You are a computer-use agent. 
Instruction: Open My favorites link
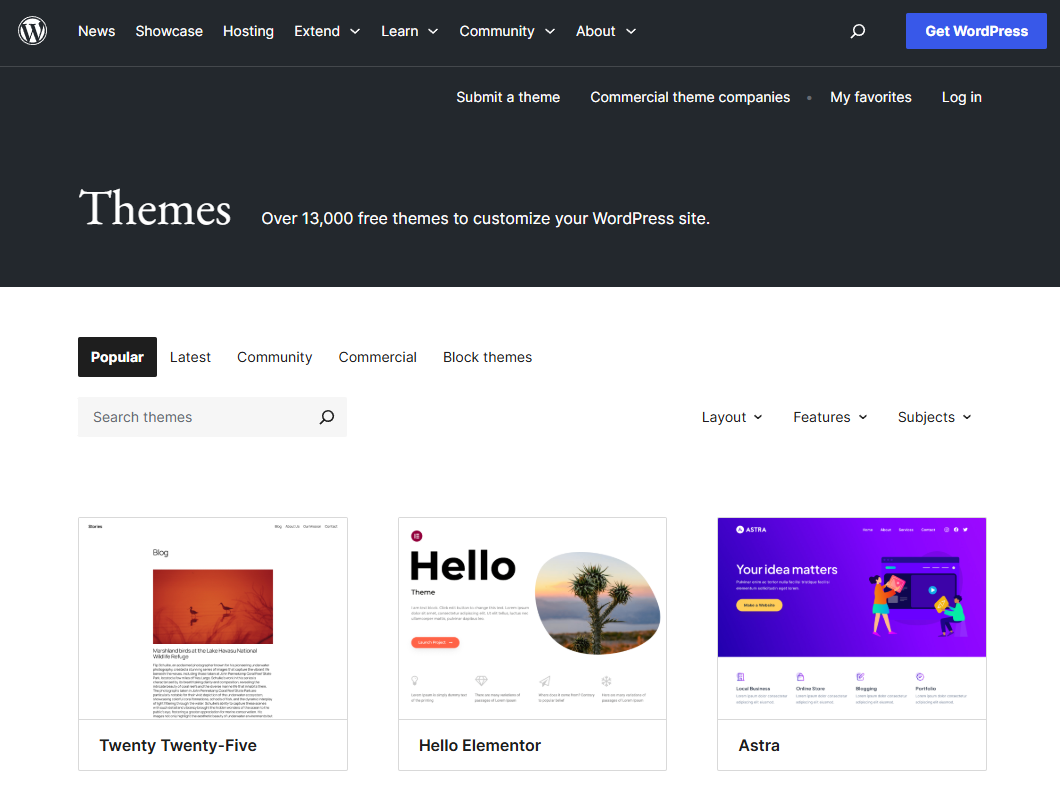pyautogui.click(x=870, y=97)
